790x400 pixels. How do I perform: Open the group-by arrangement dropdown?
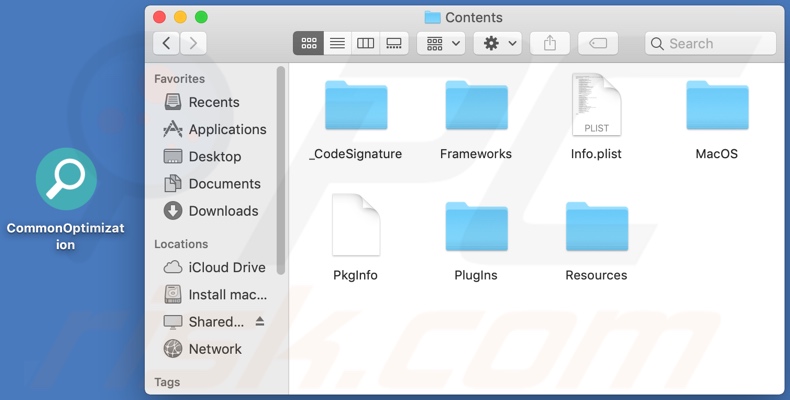point(441,43)
